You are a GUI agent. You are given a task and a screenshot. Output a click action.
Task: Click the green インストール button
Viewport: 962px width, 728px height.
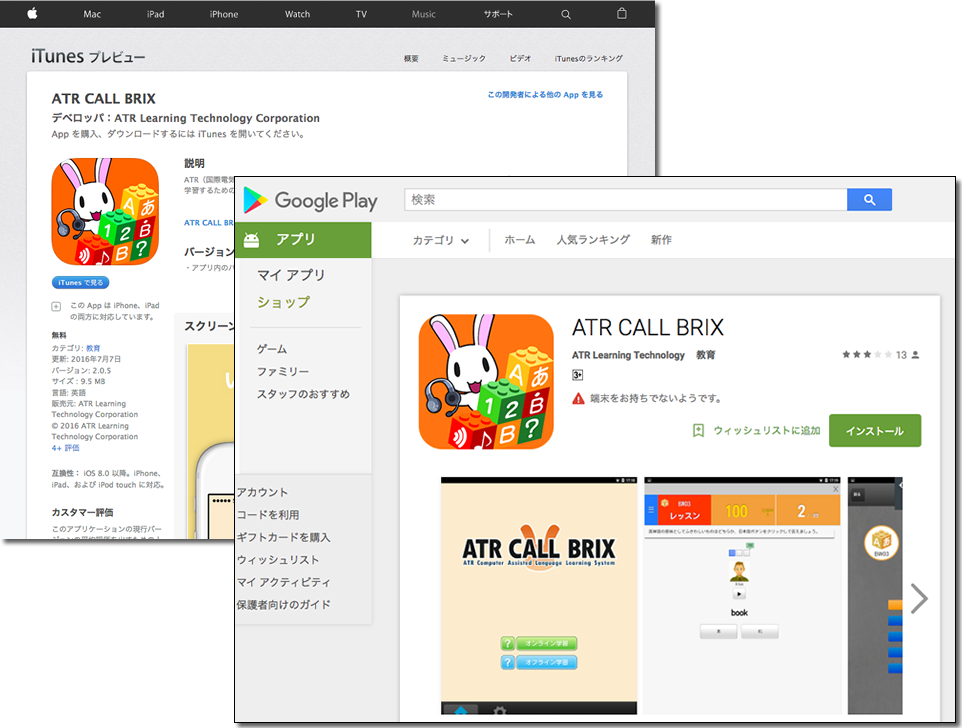tap(874, 431)
